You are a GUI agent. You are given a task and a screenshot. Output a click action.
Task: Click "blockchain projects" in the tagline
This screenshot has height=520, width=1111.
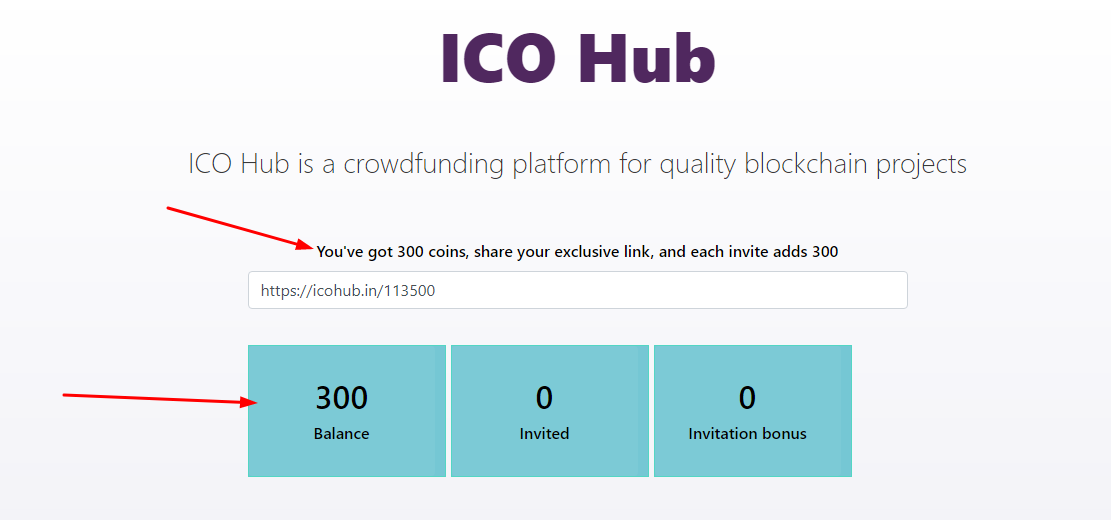click(x=855, y=164)
